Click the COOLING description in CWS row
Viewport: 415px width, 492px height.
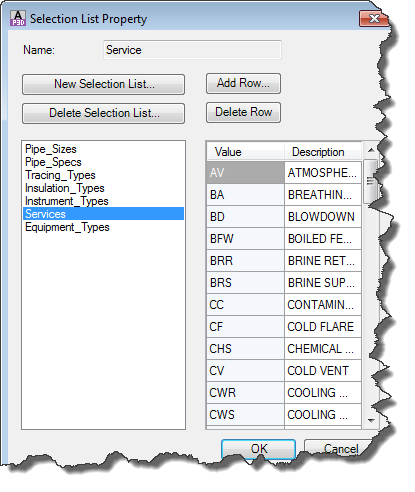click(x=323, y=415)
